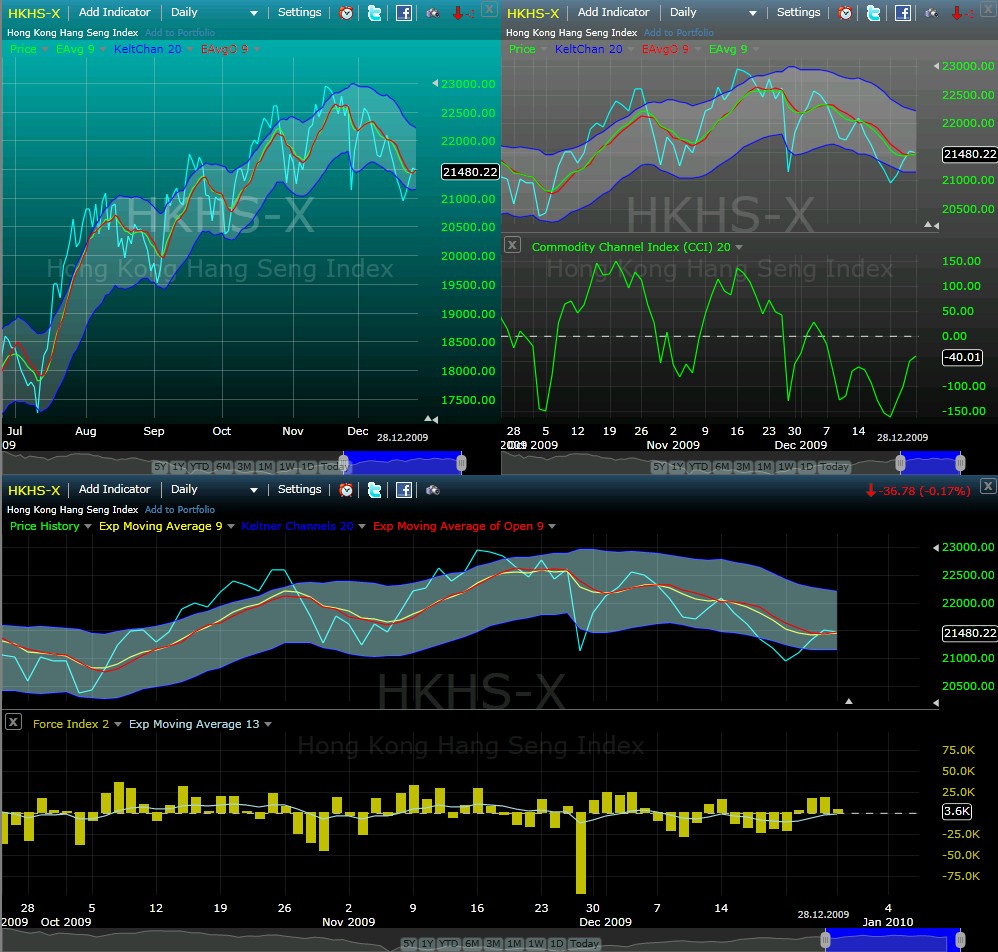998x952 pixels.
Task: Click Facebook icon in top-right chart
Action: [903, 13]
